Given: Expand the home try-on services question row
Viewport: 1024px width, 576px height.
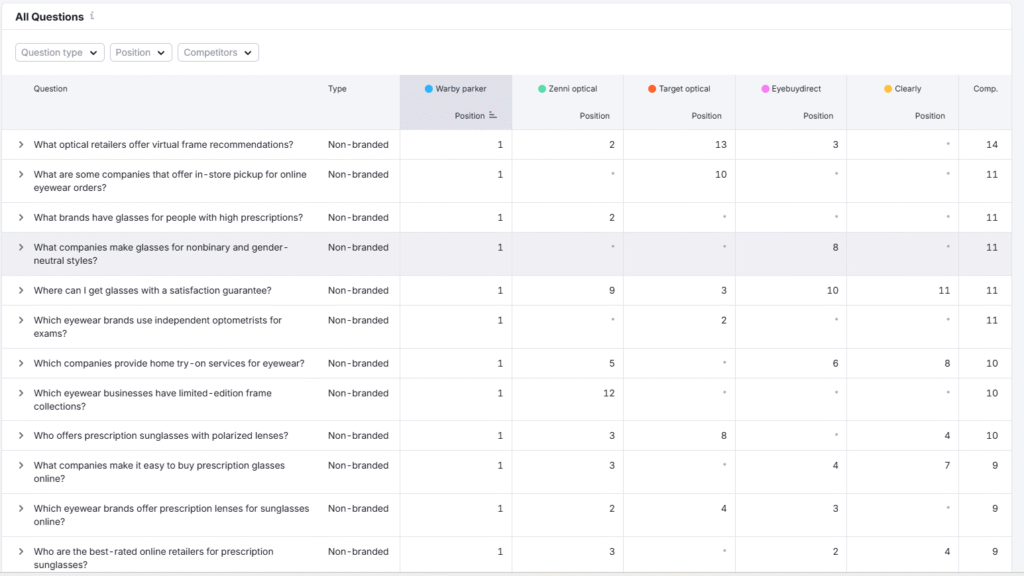Looking at the screenshot, I should tap(21, 364).
